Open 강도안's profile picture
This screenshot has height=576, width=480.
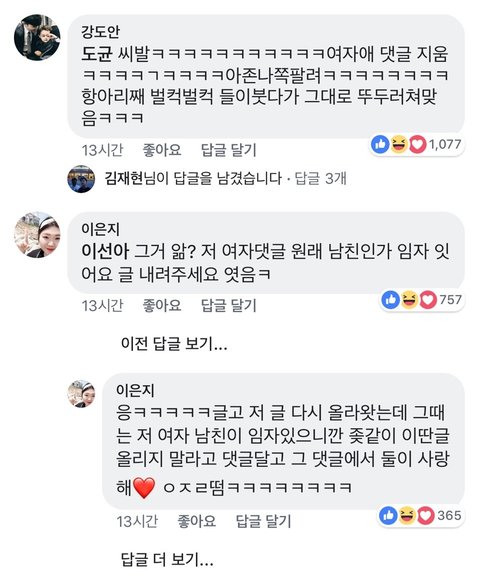(37, 37)
